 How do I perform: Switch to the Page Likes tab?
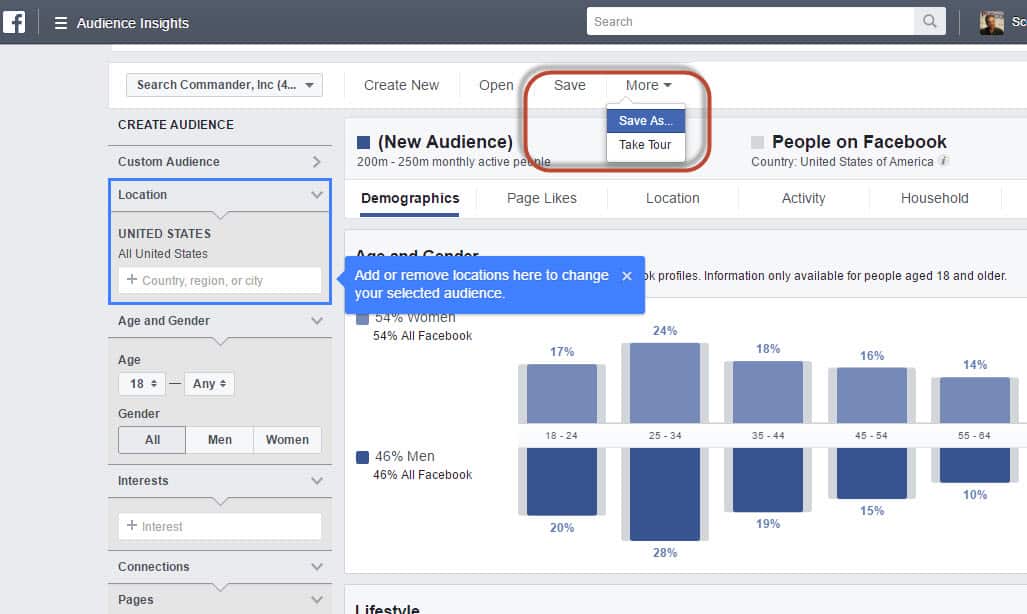point(542,198)
